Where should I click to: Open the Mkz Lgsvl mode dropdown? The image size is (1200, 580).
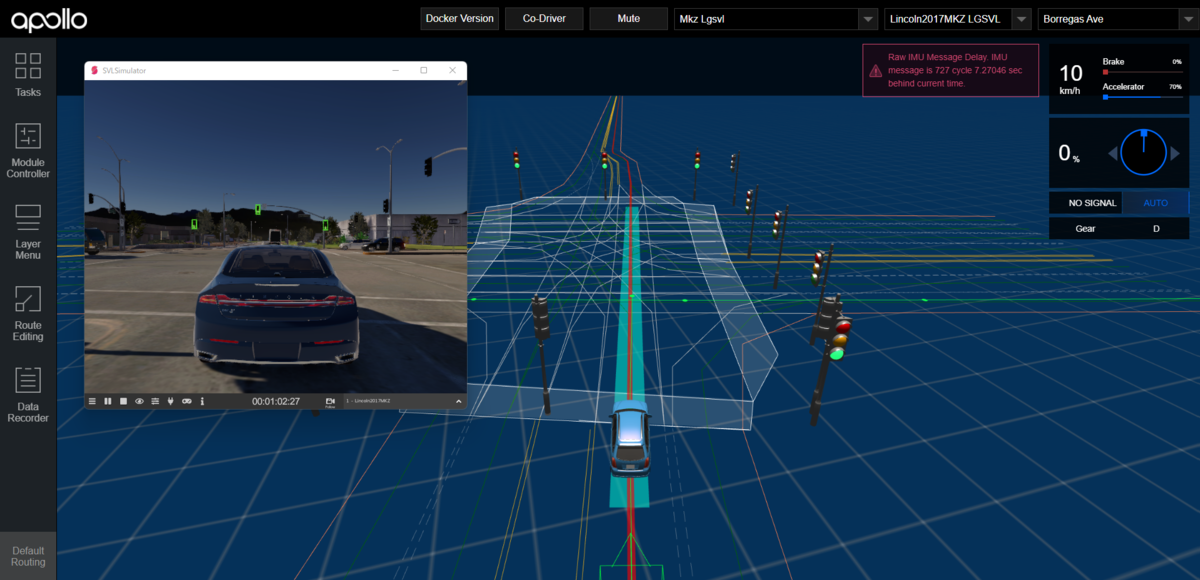point(775,19)
